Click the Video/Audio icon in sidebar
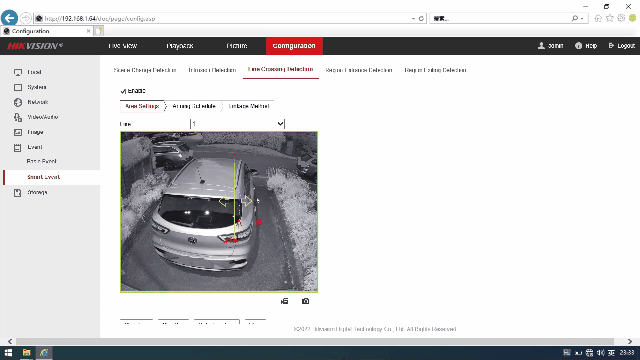The height and width of the screenshot is (360, 640). tap(18, 118)
